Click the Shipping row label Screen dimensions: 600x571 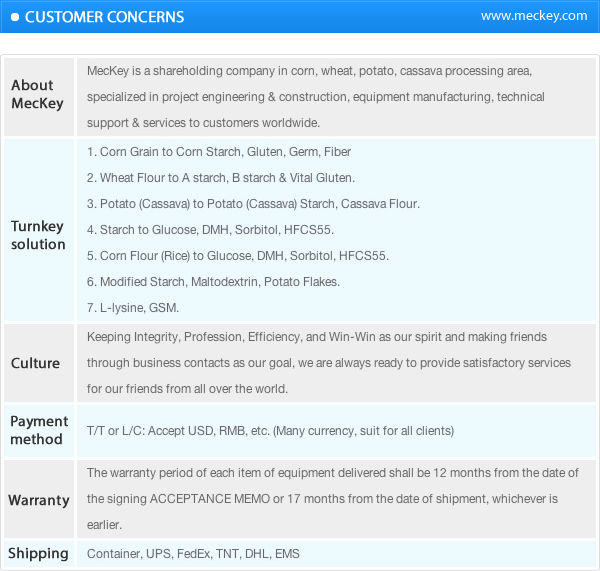point(39,553)
